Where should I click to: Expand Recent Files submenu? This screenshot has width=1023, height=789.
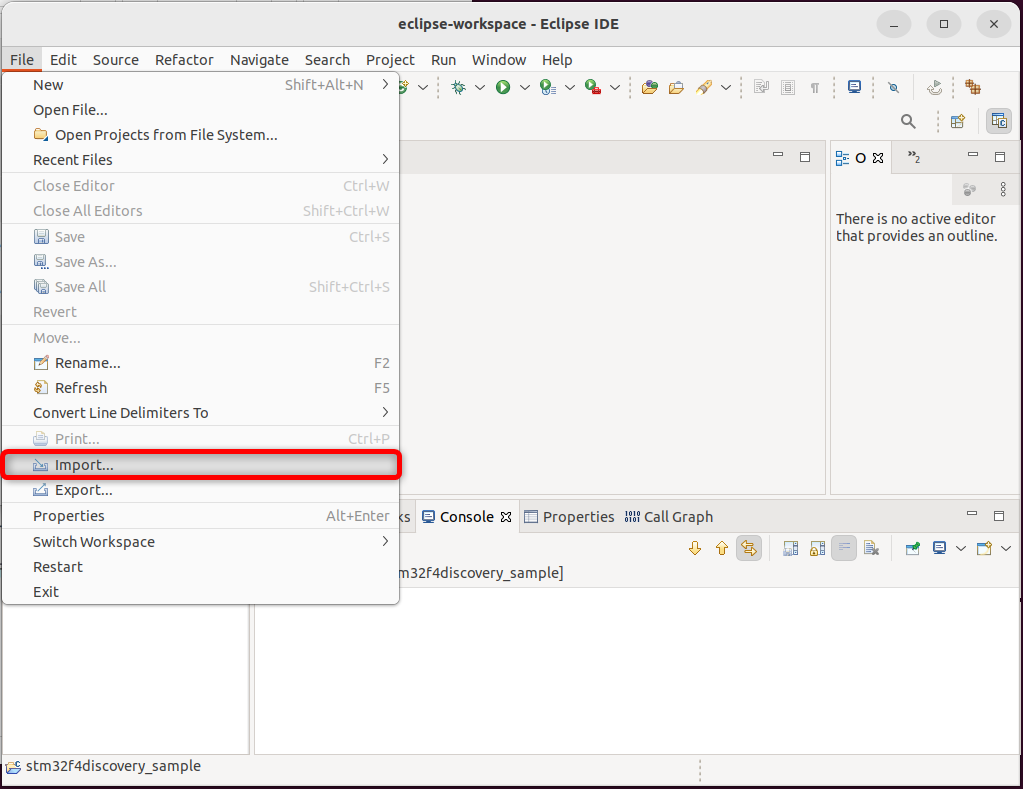click(385, 159)
